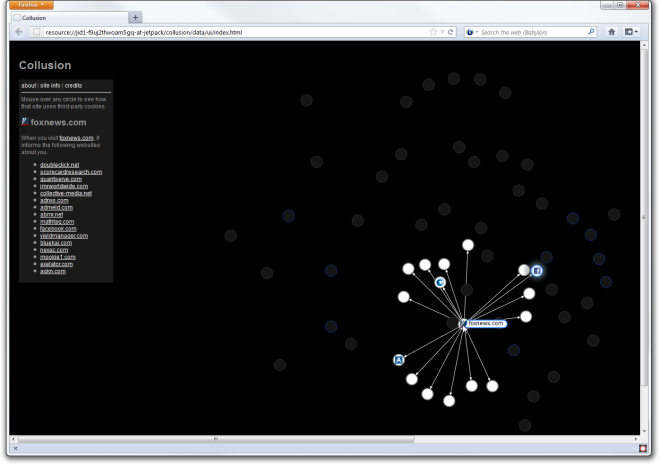660x465 pixels.
Task: Open nexac.com in the tracker list
Action: [x=53, y=250]
